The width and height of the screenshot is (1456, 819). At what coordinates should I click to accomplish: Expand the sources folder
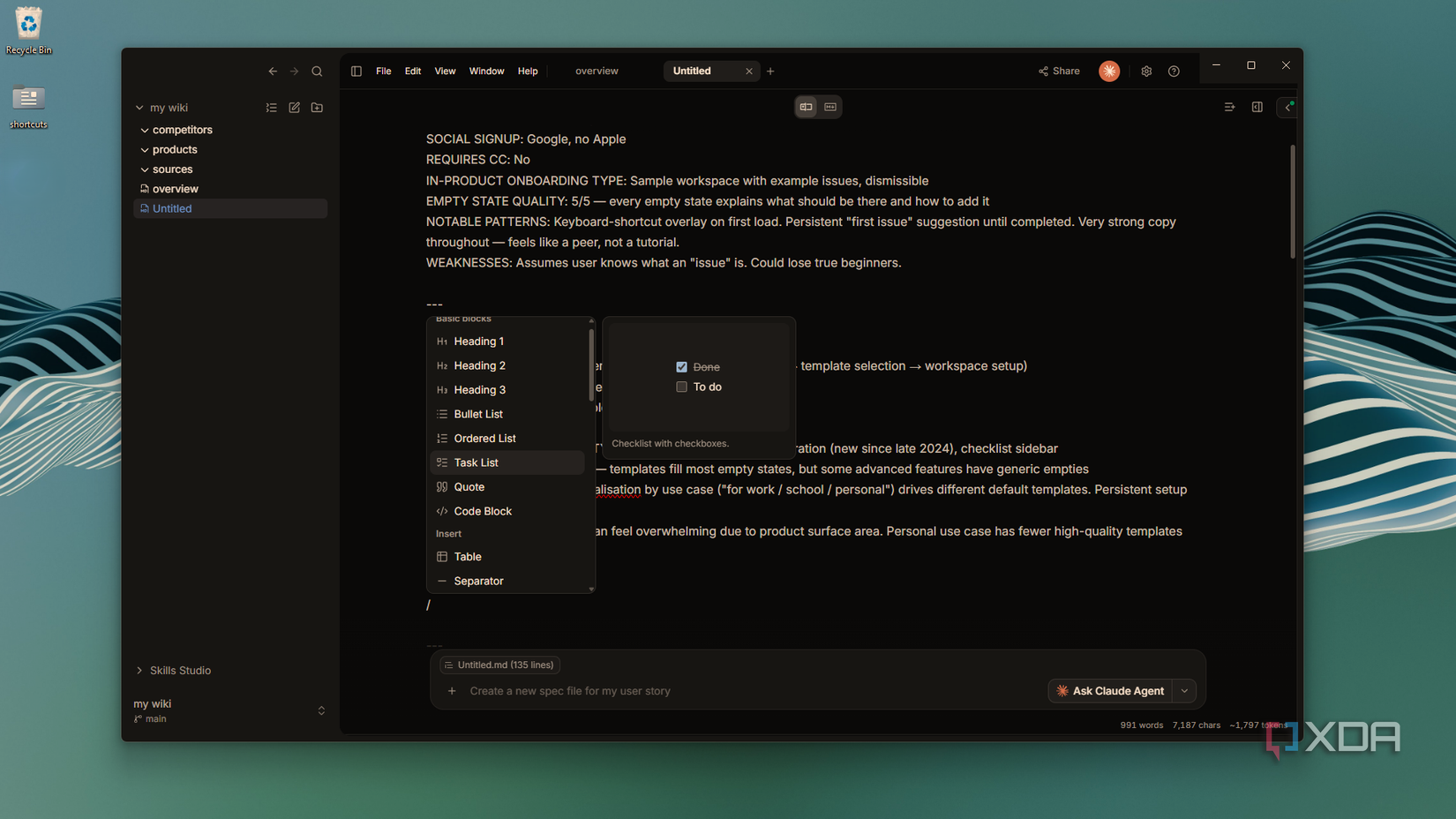[145, 169]
